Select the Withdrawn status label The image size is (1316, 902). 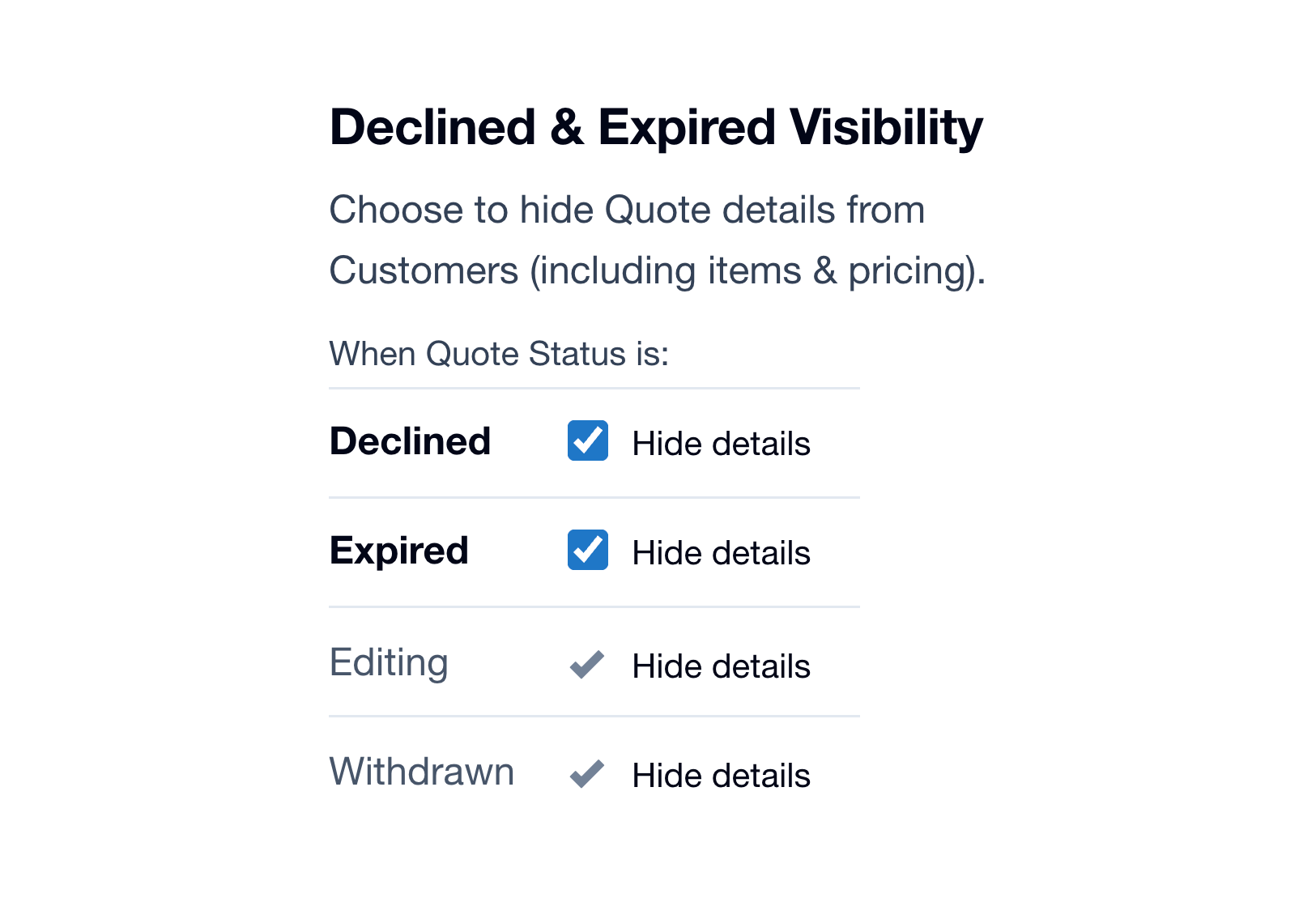(x=422, y=772)
